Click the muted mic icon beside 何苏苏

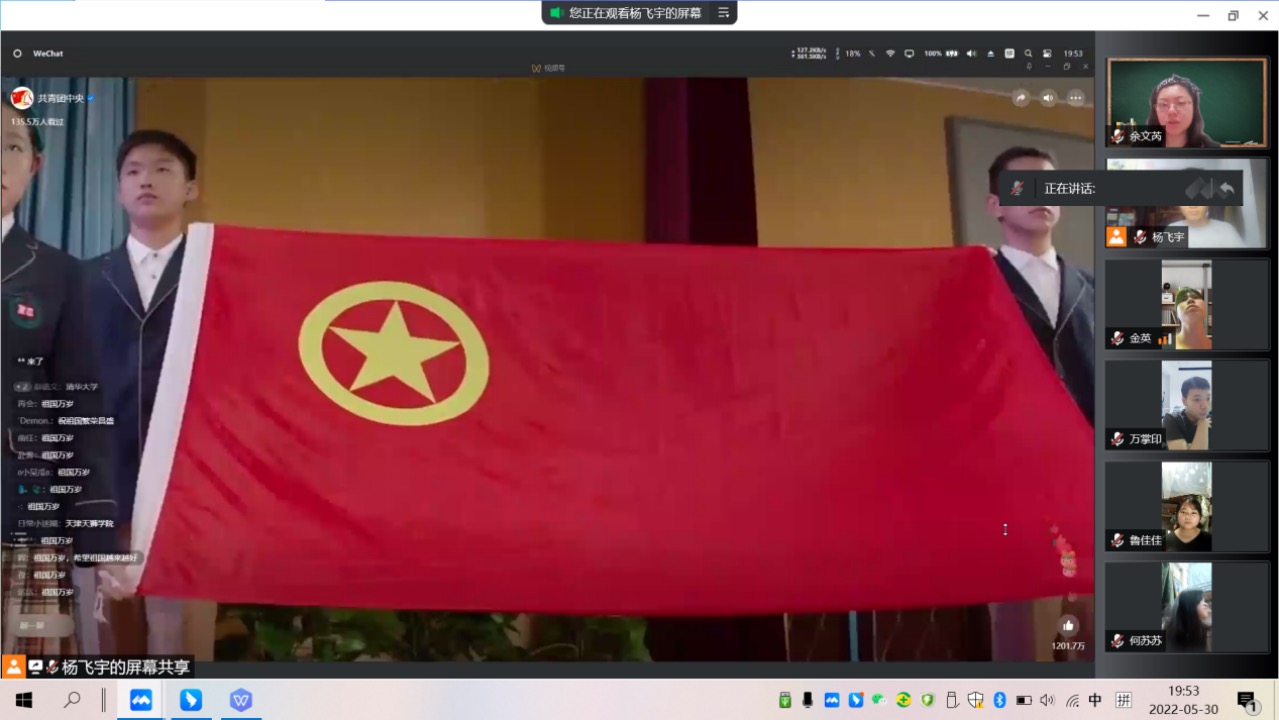click(1118, 640)
